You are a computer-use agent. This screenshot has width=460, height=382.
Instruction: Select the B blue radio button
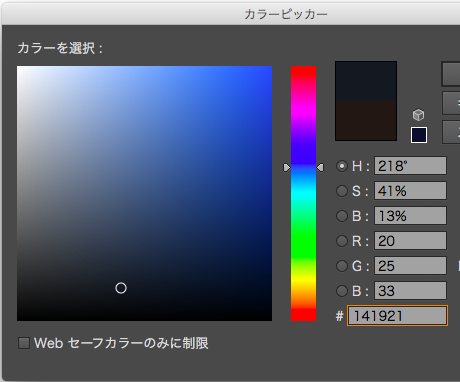[342, 291]
